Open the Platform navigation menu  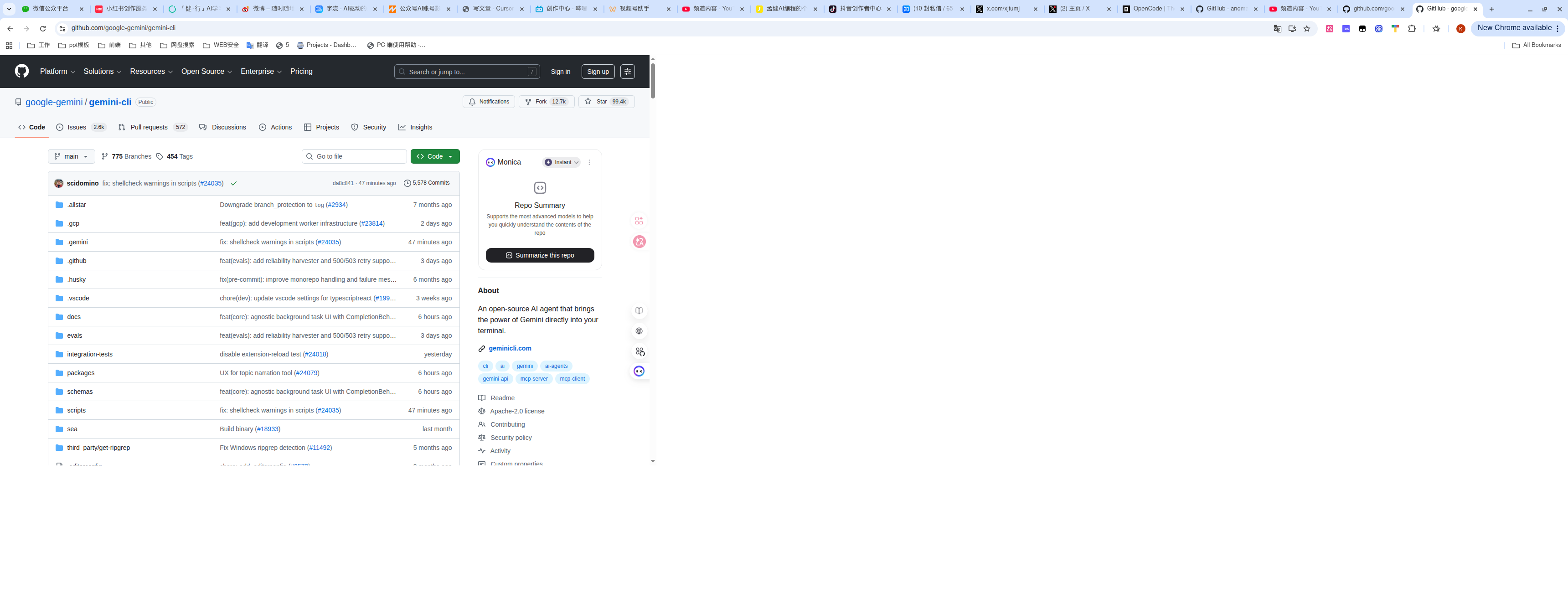click(57, 71)
